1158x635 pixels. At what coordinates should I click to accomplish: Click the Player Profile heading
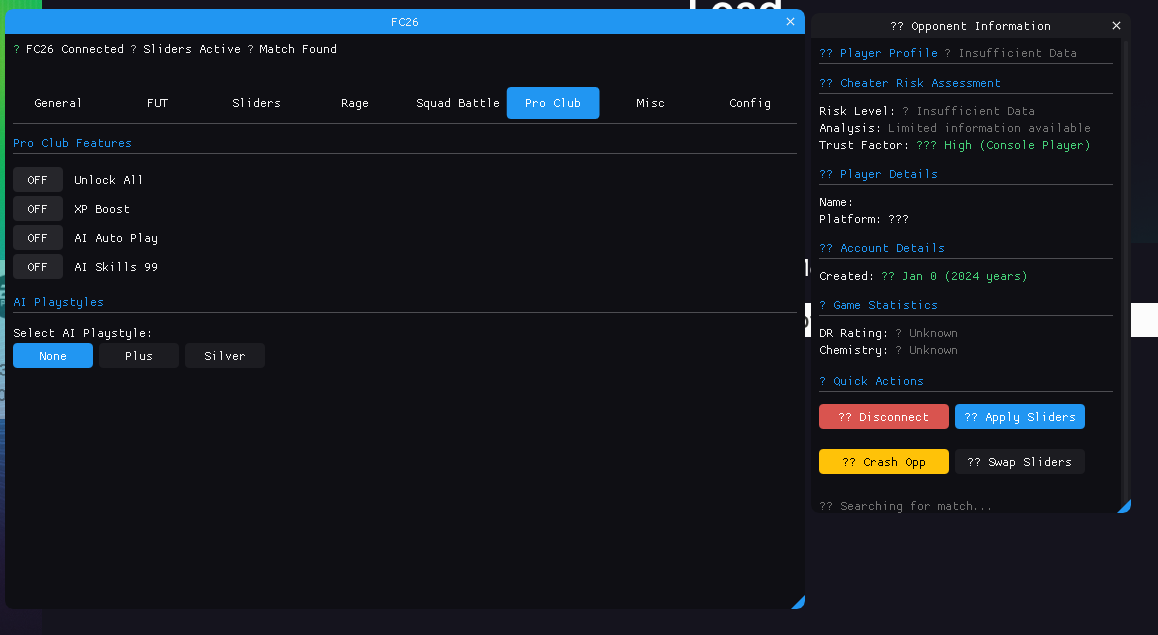[879, 53]
